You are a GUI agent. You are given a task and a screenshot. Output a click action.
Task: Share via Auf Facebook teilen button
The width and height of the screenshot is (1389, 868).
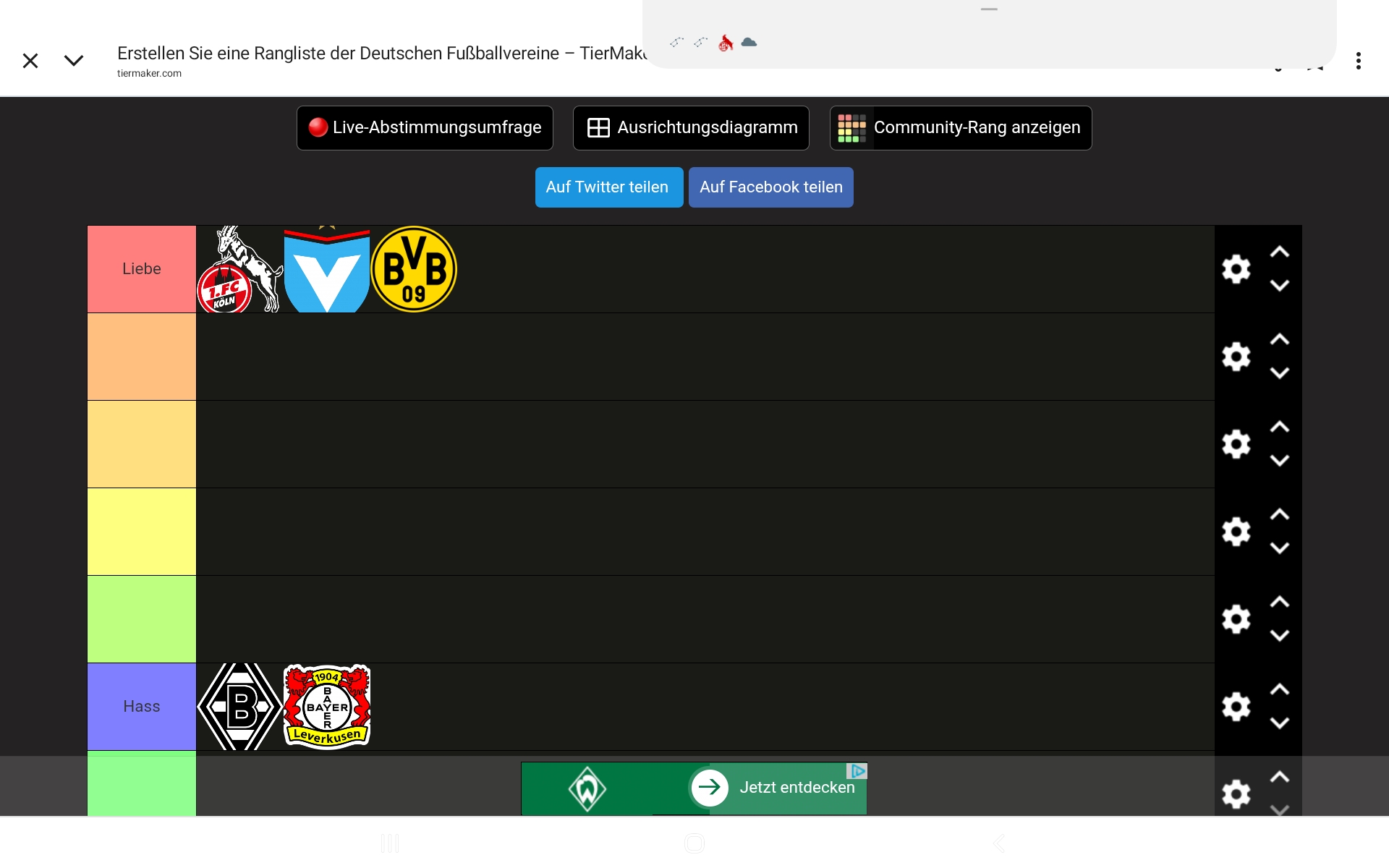tap(771, 187)
